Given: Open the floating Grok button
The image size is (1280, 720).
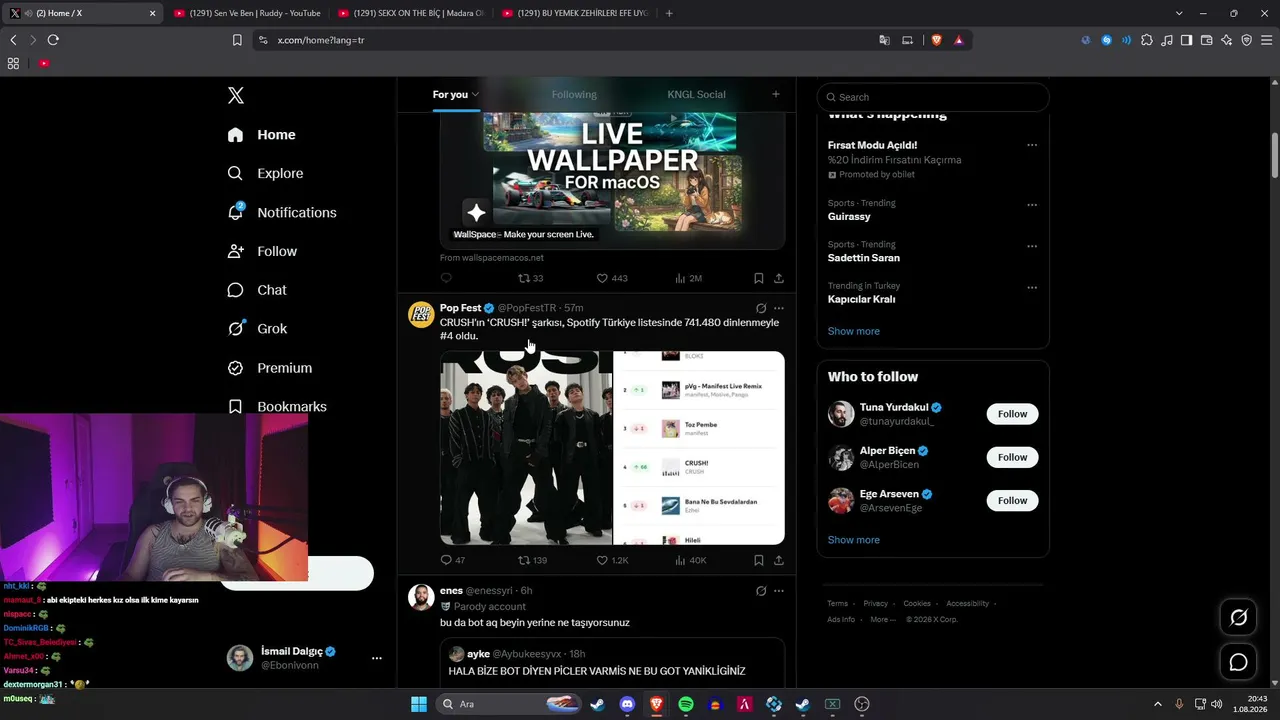Looking at the screenshot, I should tap(1238, 618).
